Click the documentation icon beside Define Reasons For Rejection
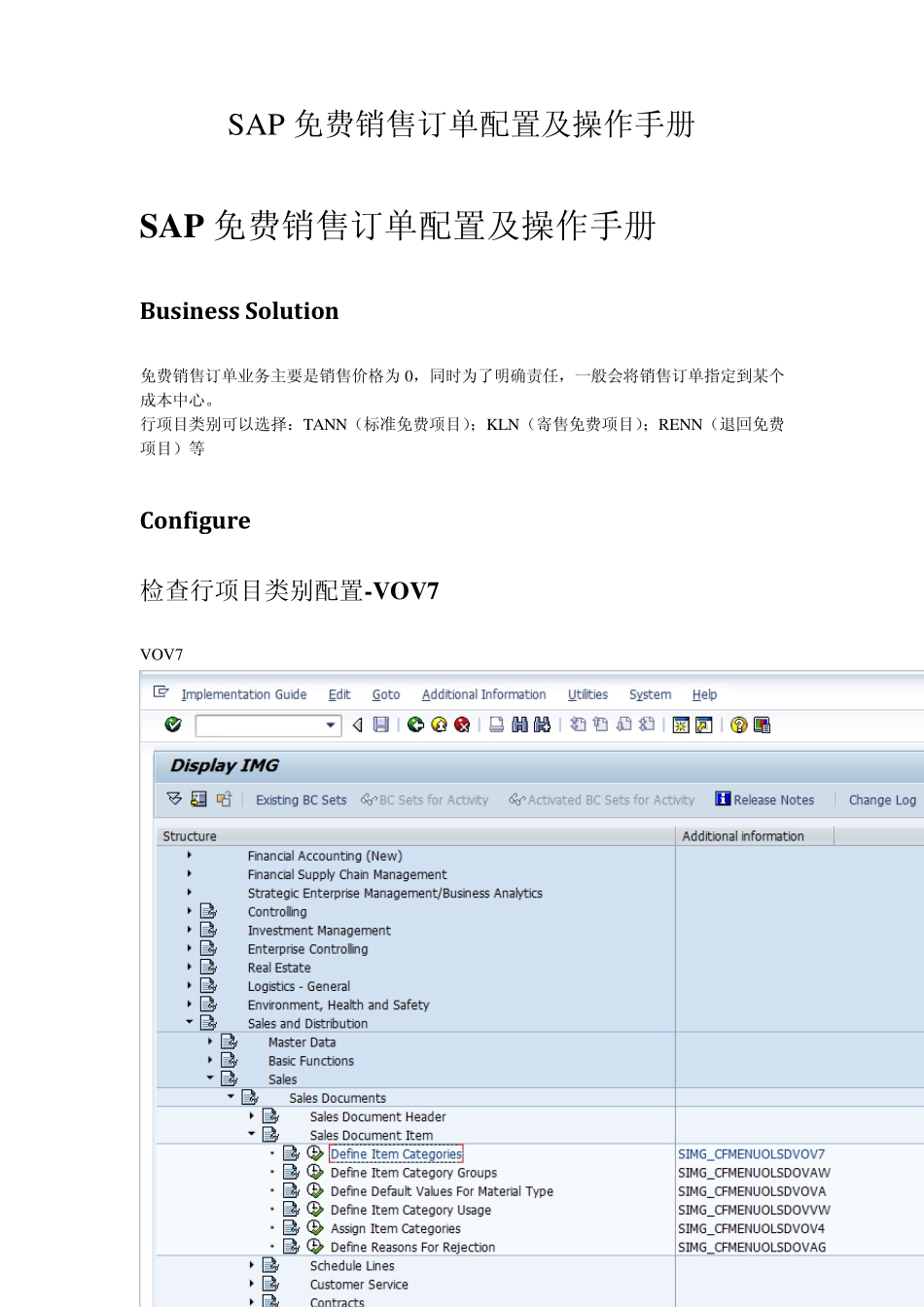Viewport: 924px width, 1307px height. (x=291, y=1246)
